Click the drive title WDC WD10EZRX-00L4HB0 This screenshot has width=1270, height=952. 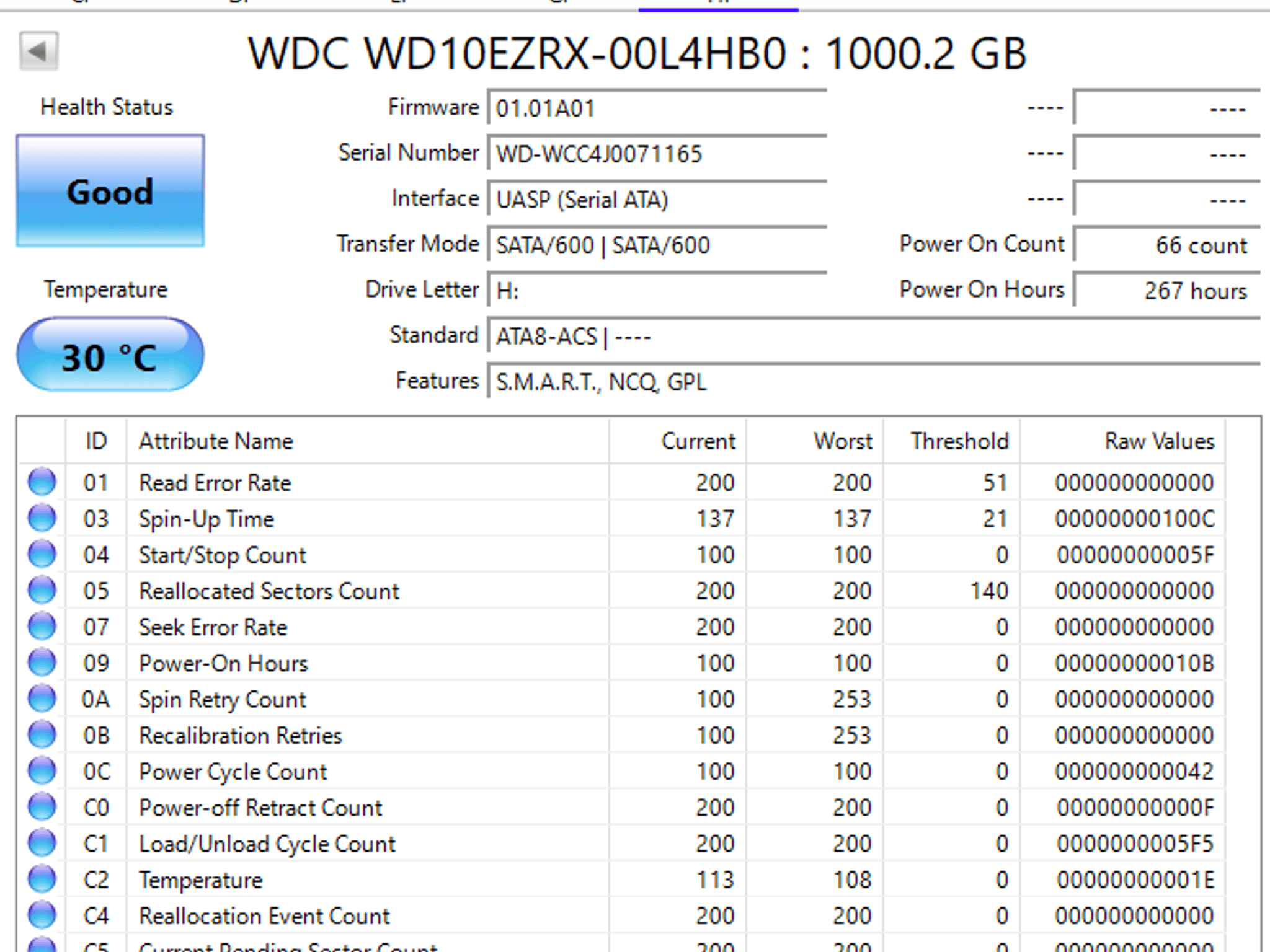[518, 53]
